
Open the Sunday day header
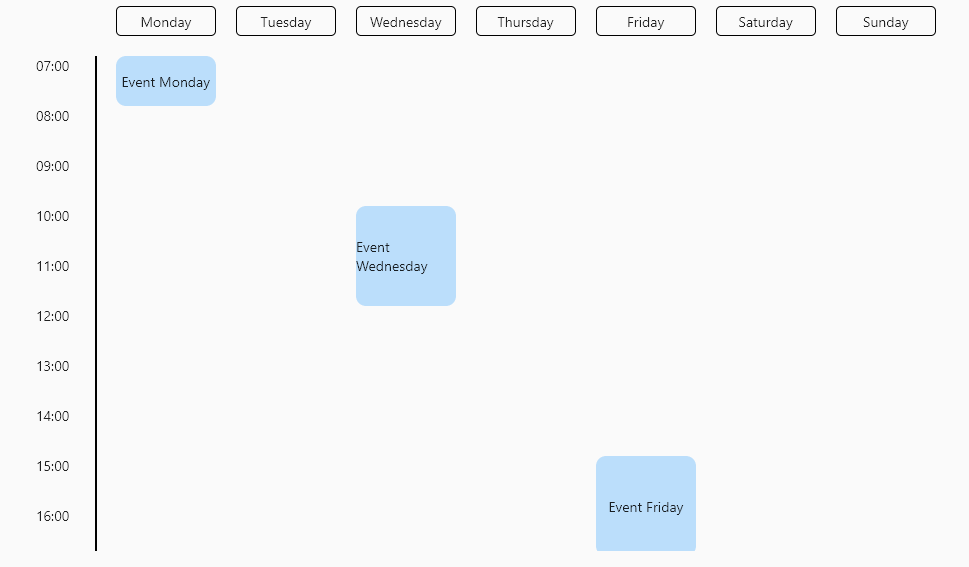pyautogui.click(x=886, y=22)
